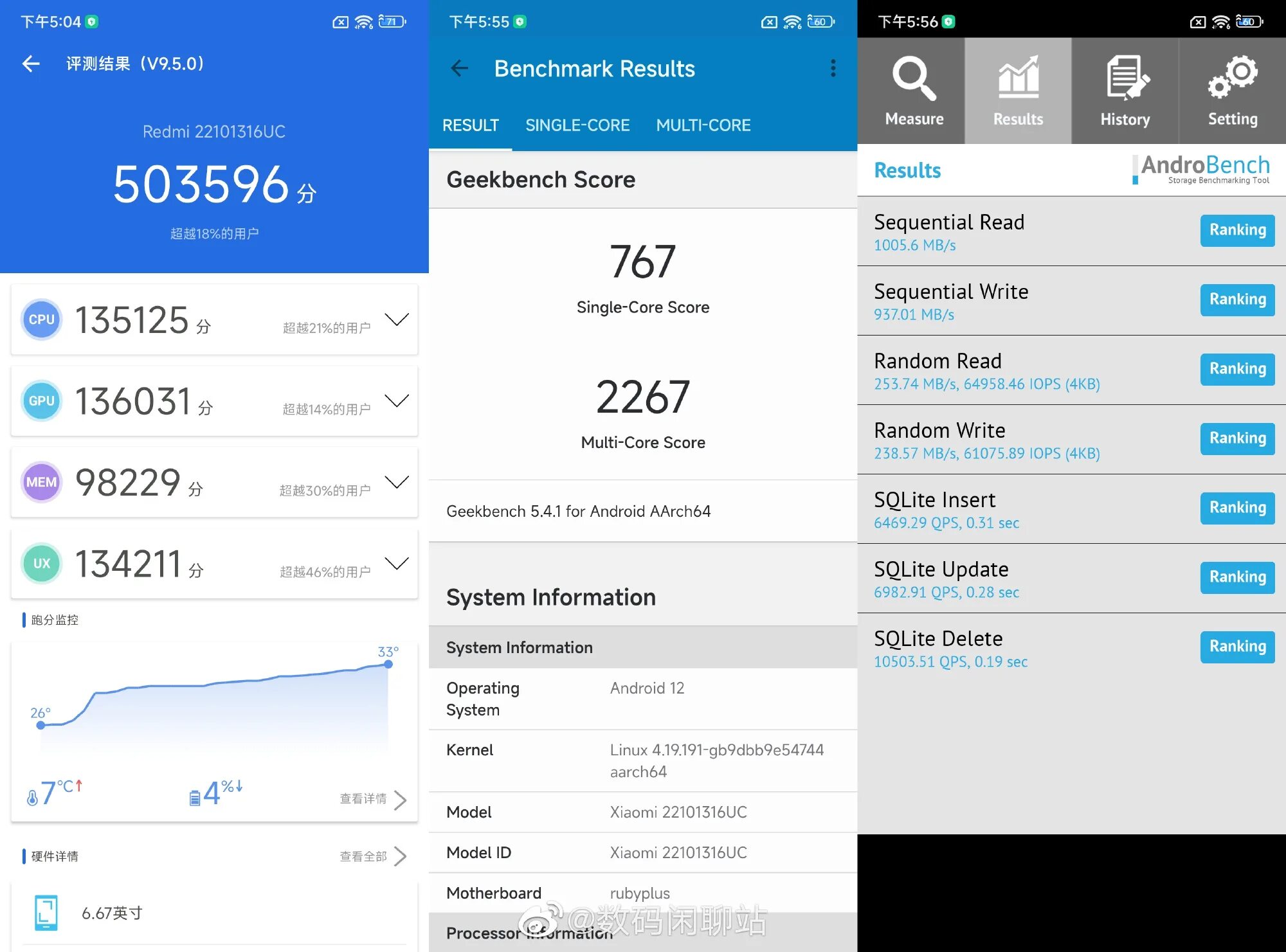This screenshot has height=952, width=1286.
Task: Navigate back in Geekbench results
Action: point(459,67)
